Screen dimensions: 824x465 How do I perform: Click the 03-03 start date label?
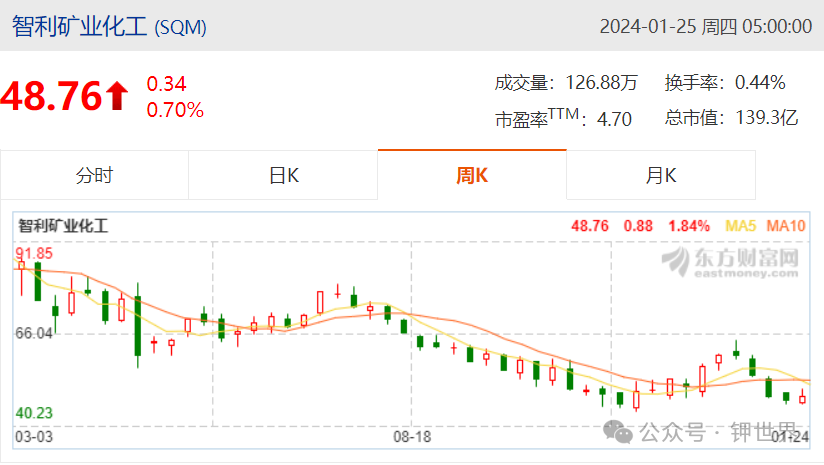(34, 437)
